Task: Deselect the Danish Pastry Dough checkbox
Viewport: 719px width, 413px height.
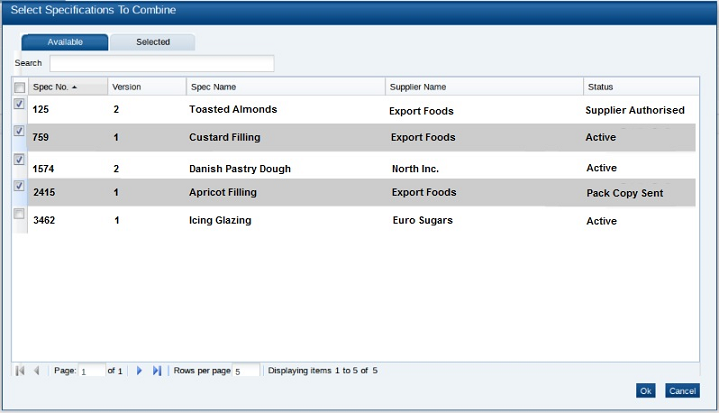Action: pyautogui.click(x=19, y=159)
